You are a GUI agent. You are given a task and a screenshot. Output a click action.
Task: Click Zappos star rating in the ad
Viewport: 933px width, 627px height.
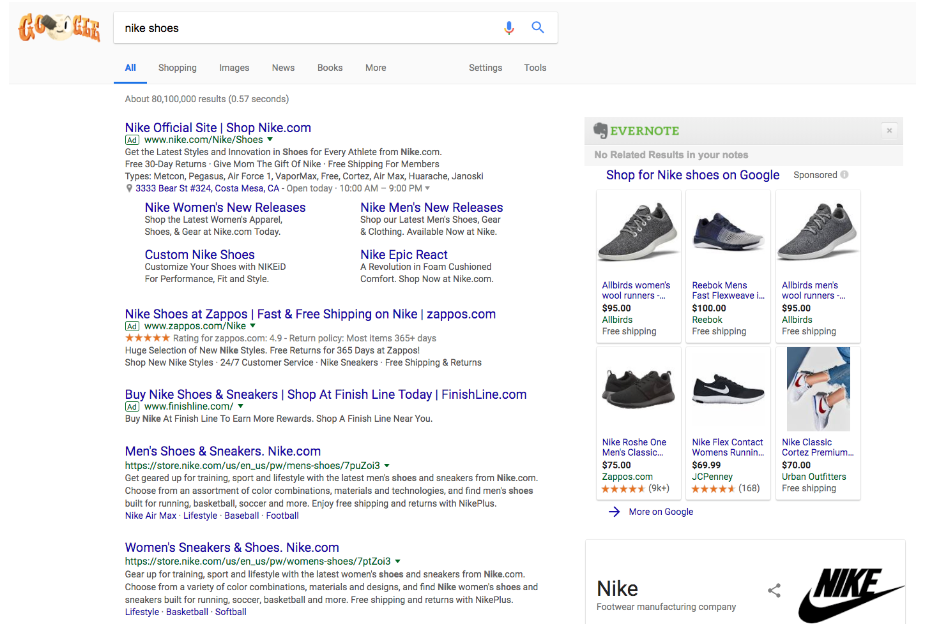coord(148,338)
